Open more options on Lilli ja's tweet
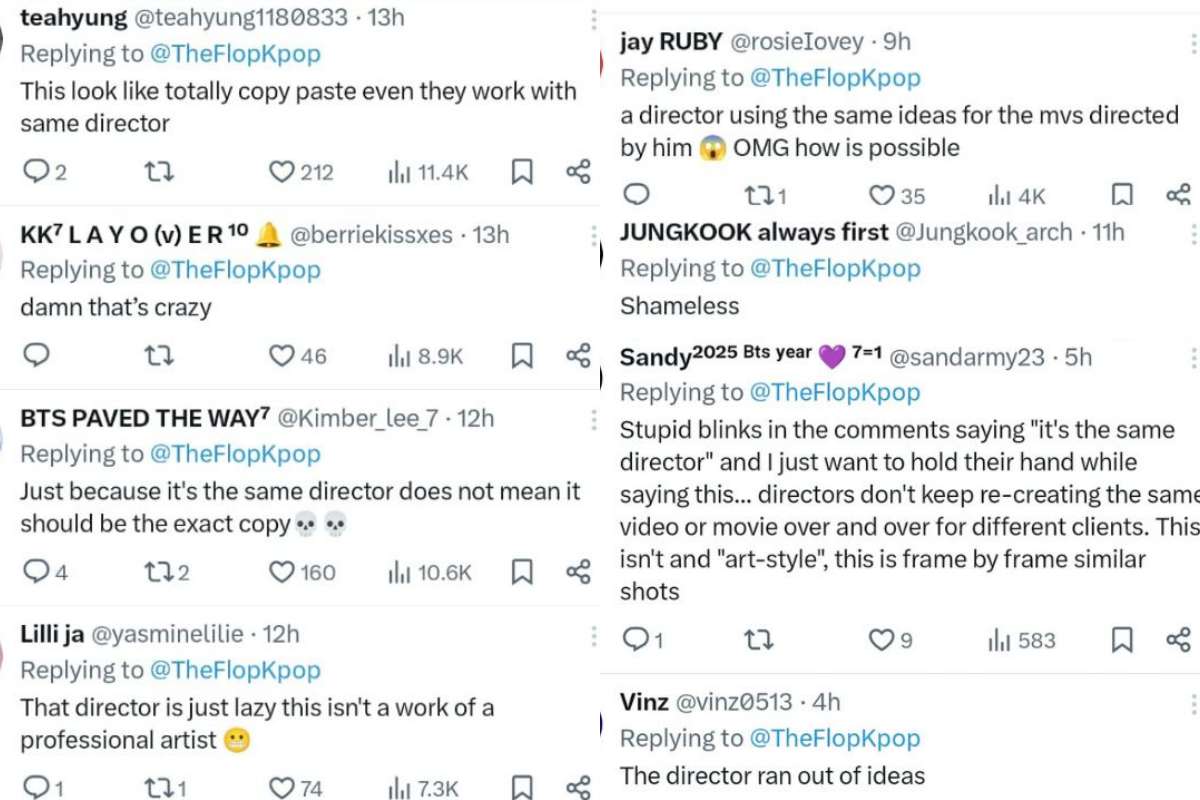 [x=592, y=635]
